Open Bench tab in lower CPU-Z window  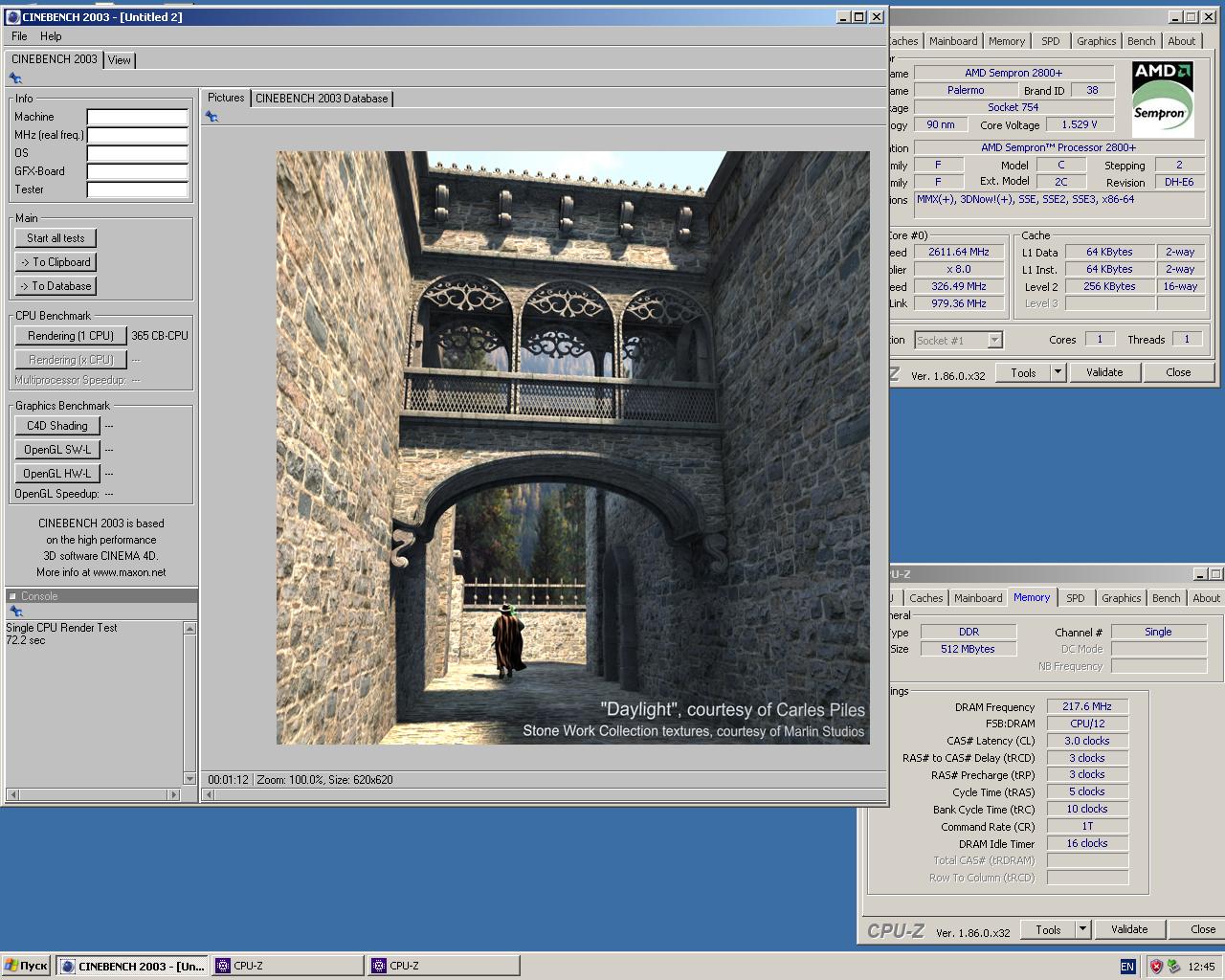coord(1167,598)
